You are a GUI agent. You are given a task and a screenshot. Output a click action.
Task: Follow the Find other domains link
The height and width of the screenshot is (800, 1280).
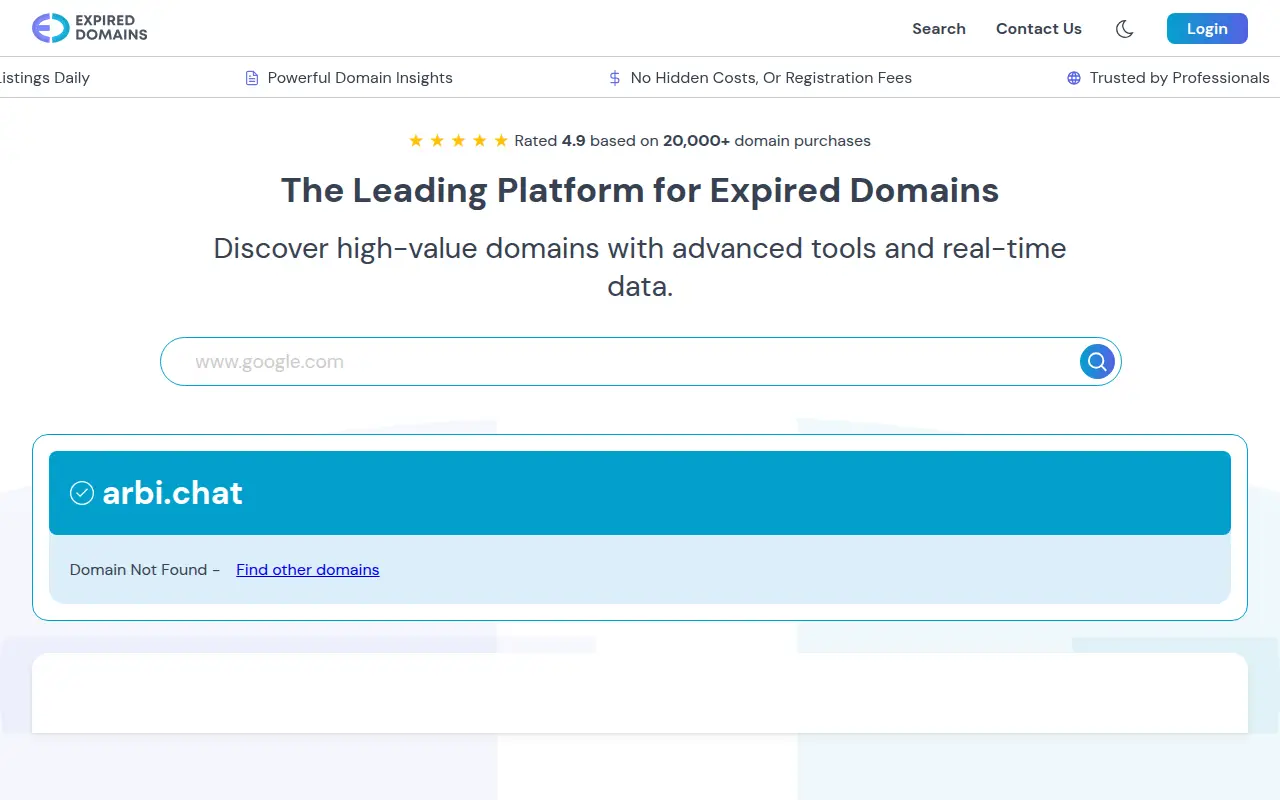pyautogui.click(x=308, y=570)
